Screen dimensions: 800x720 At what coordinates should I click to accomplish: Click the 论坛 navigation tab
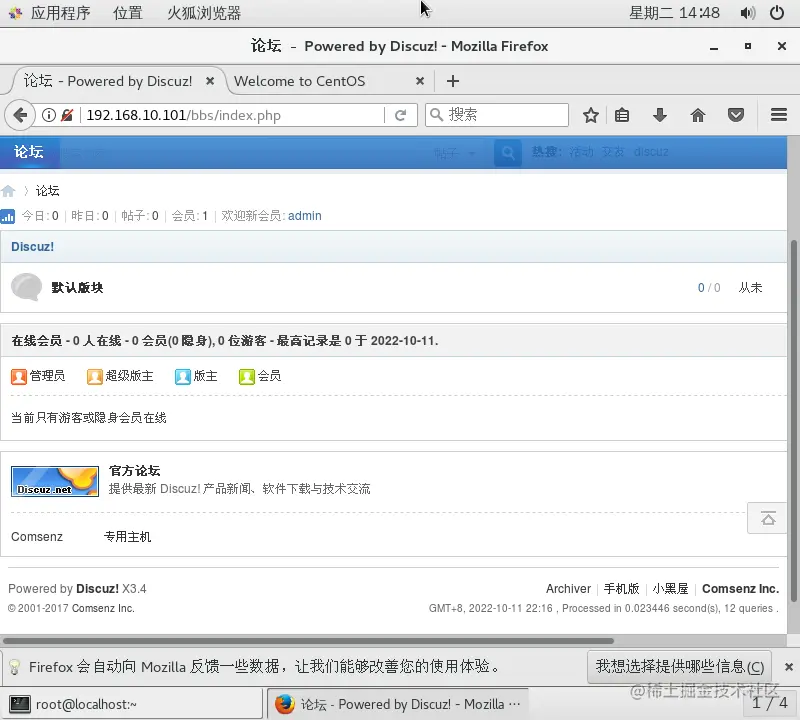pyautogui.click(x=29, y=152)
